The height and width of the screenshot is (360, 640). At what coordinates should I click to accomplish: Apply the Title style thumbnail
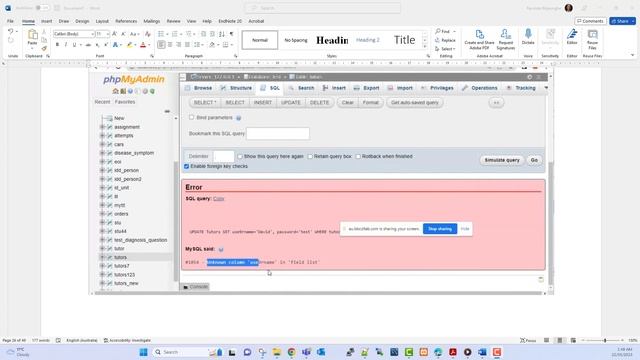tap(404, 40)
